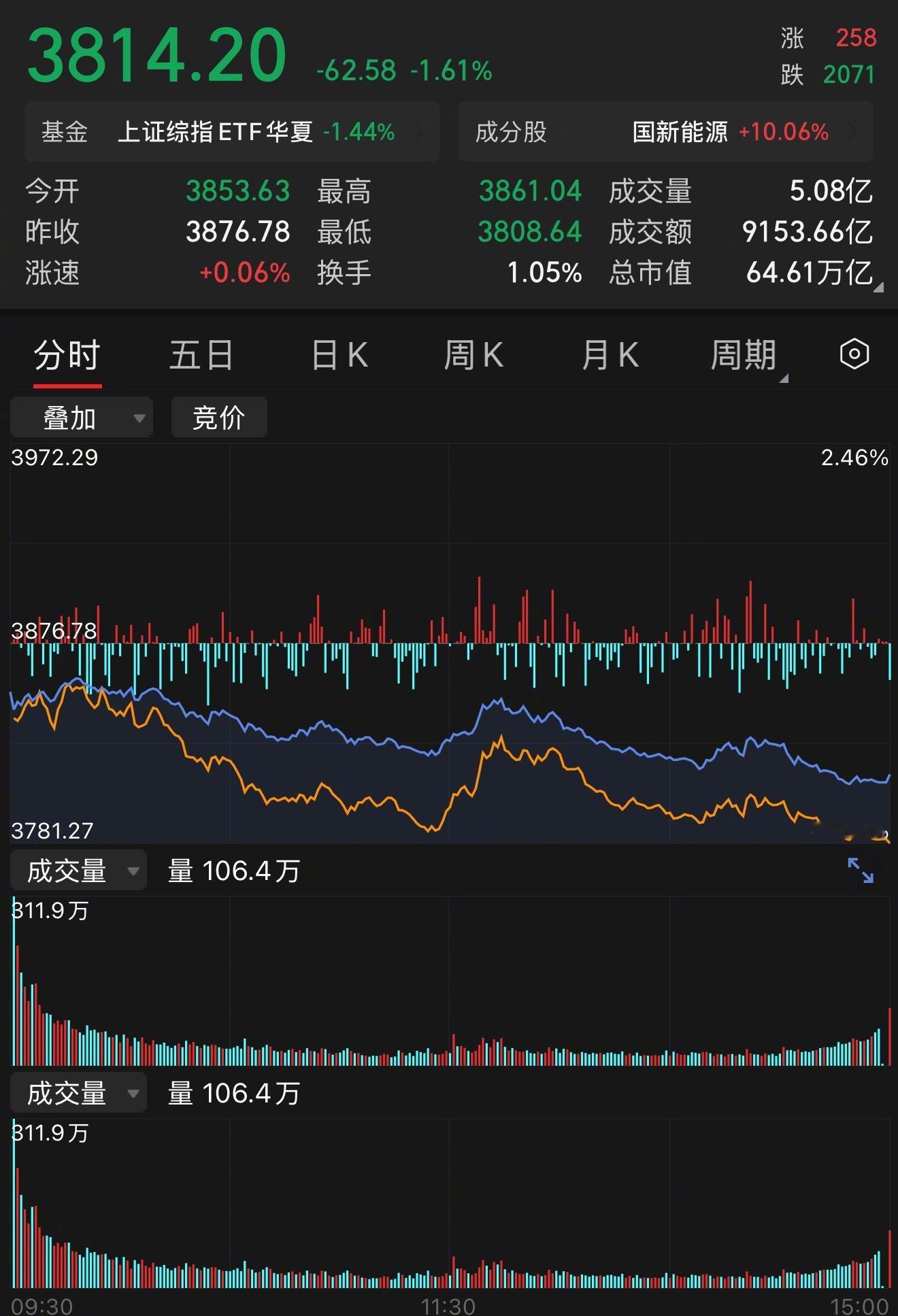
Task: Click the 今开 value 3853.63
Action: [x=238, y=191]
